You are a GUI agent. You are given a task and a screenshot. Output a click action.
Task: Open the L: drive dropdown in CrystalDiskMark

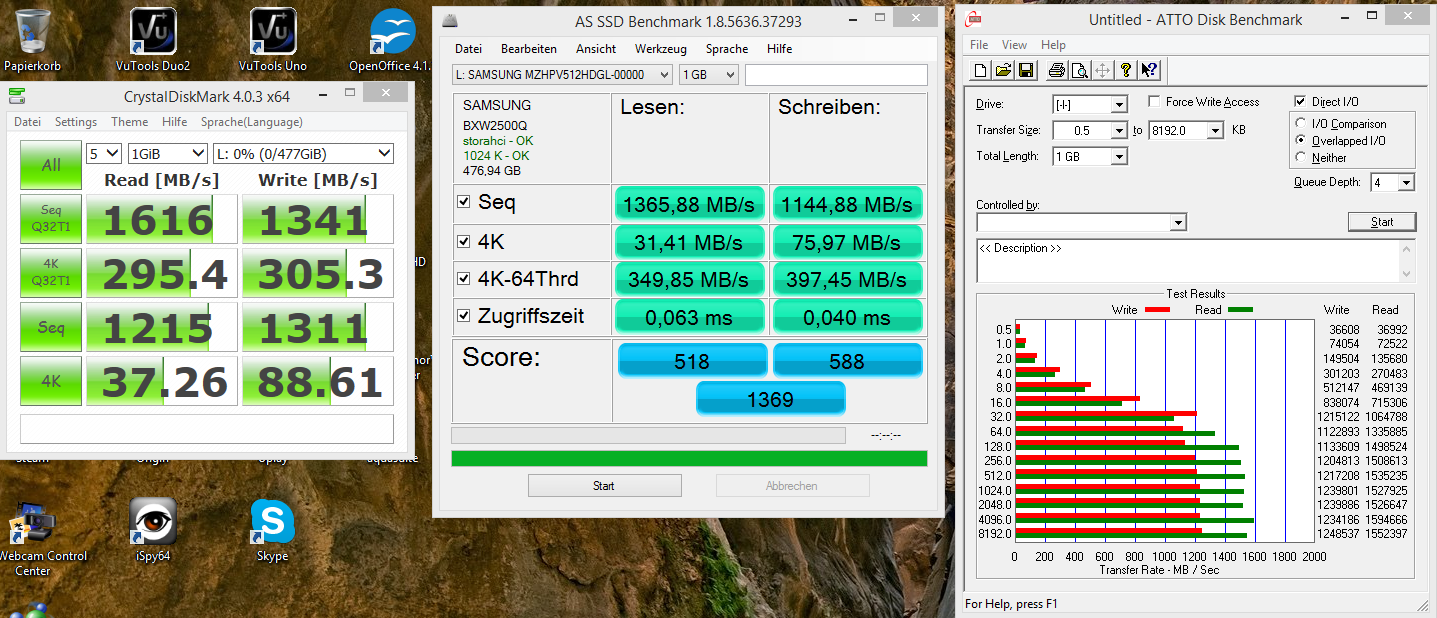pos(304,154)
